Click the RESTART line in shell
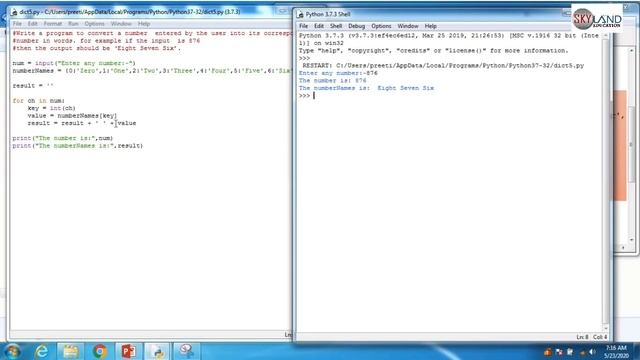Screen dimensions: 640x360 pyautogui.click(x=443, y=66)
